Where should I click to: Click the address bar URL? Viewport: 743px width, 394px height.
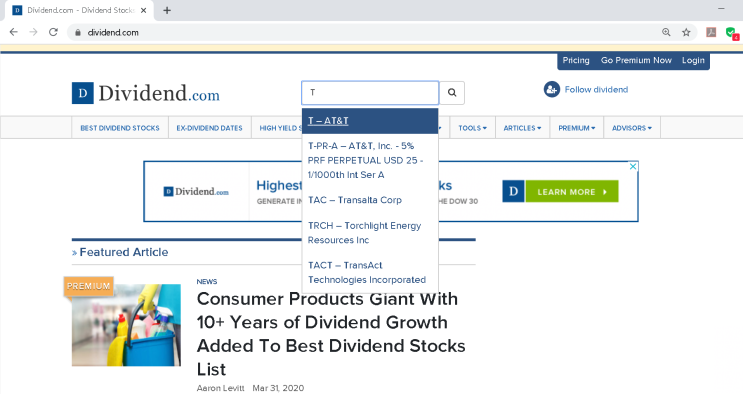[x=113, y=33]
